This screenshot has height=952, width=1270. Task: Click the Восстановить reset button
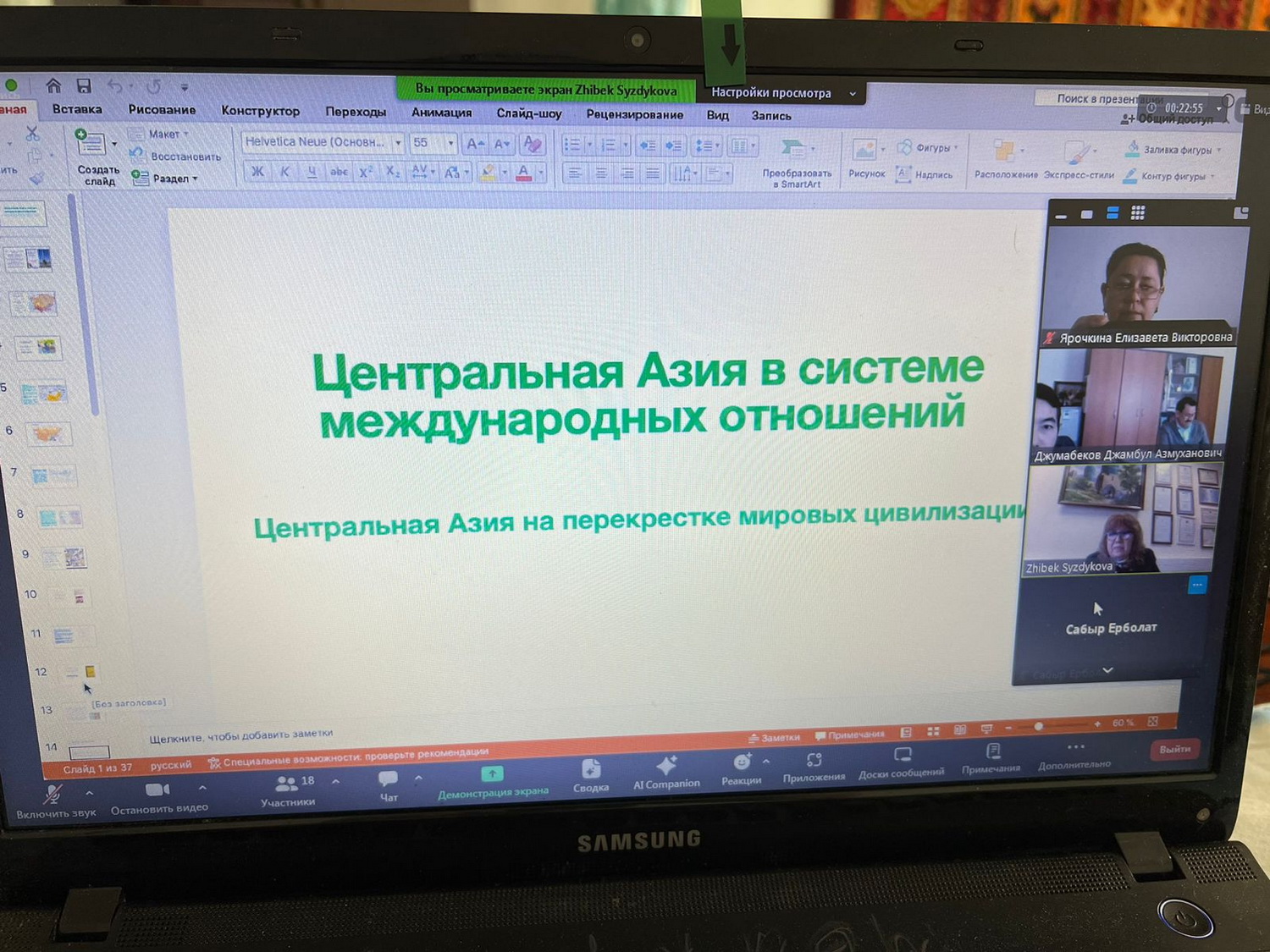175,157
